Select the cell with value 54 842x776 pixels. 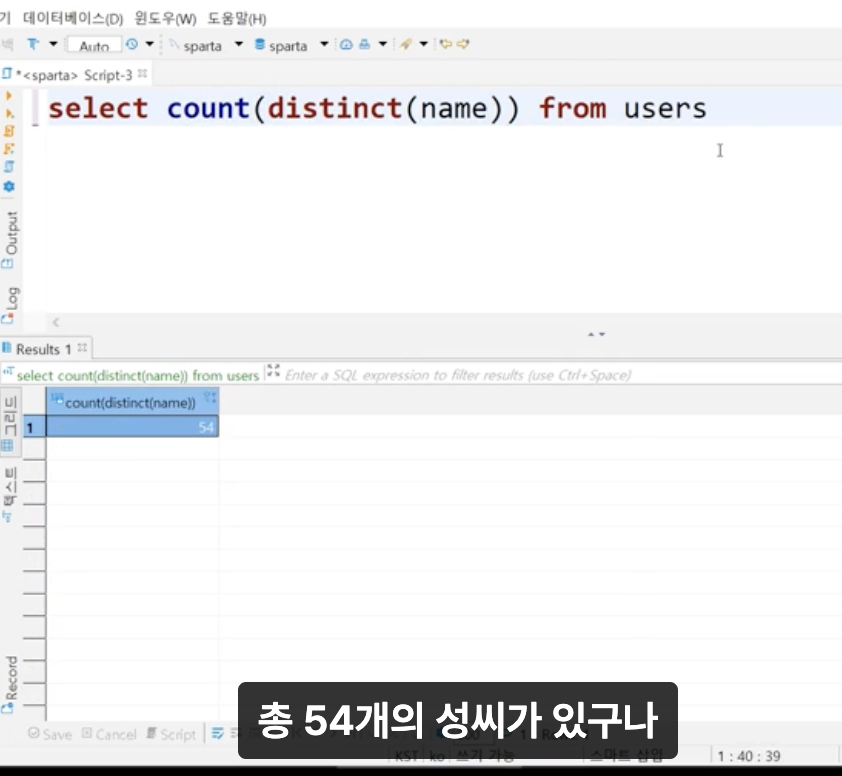coord(132,427)
